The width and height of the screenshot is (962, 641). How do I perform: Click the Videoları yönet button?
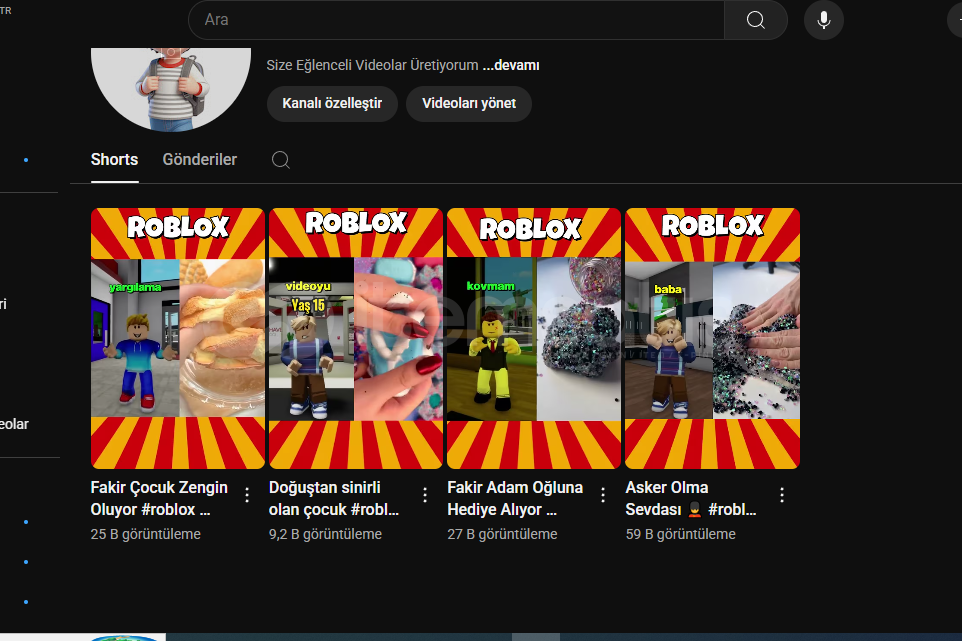coord(469,104)
